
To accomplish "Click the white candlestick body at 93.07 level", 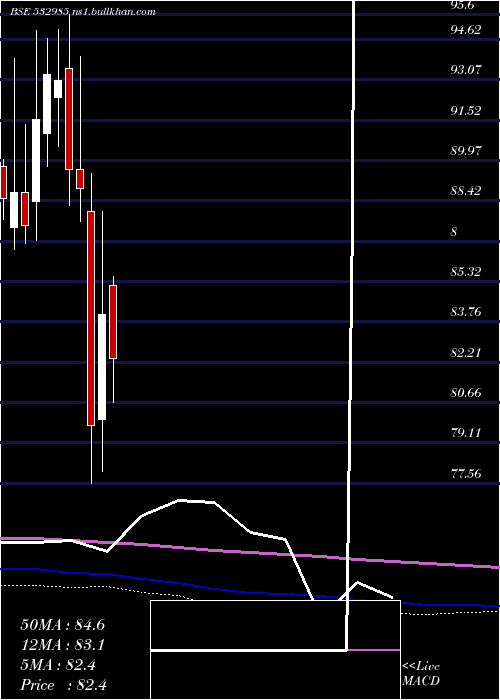I will coord(47,104).
